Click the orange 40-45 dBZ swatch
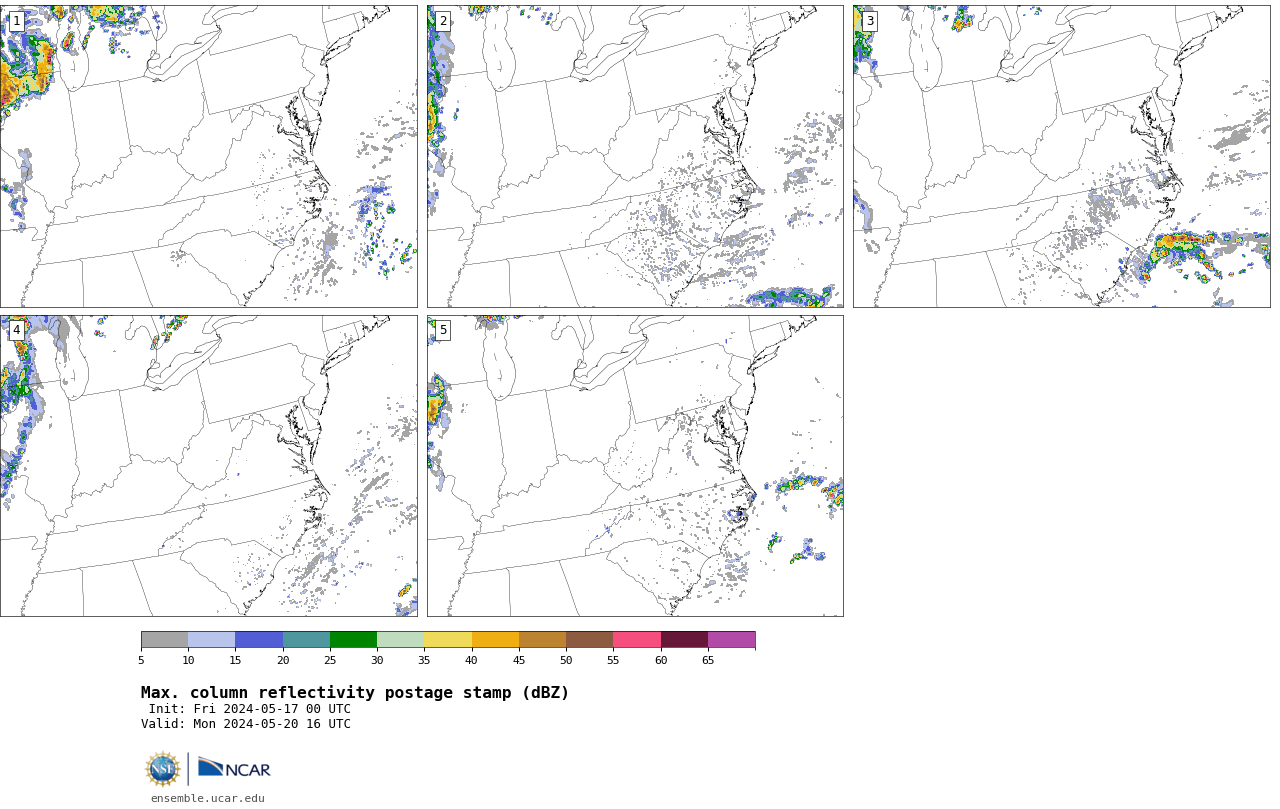Image resolution: width=1280 pixels, height=809 pixels. pyautogui.click(x=495, y=640)
